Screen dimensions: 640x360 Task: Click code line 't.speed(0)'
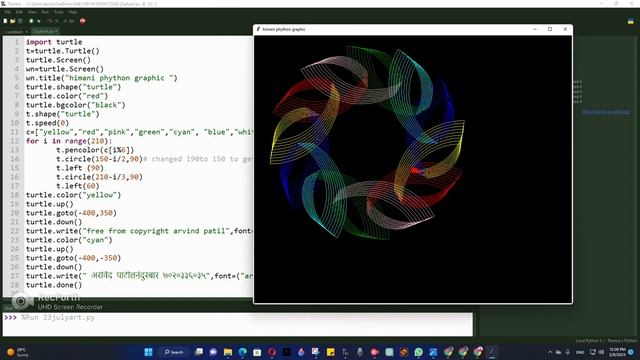pos(47,123)
